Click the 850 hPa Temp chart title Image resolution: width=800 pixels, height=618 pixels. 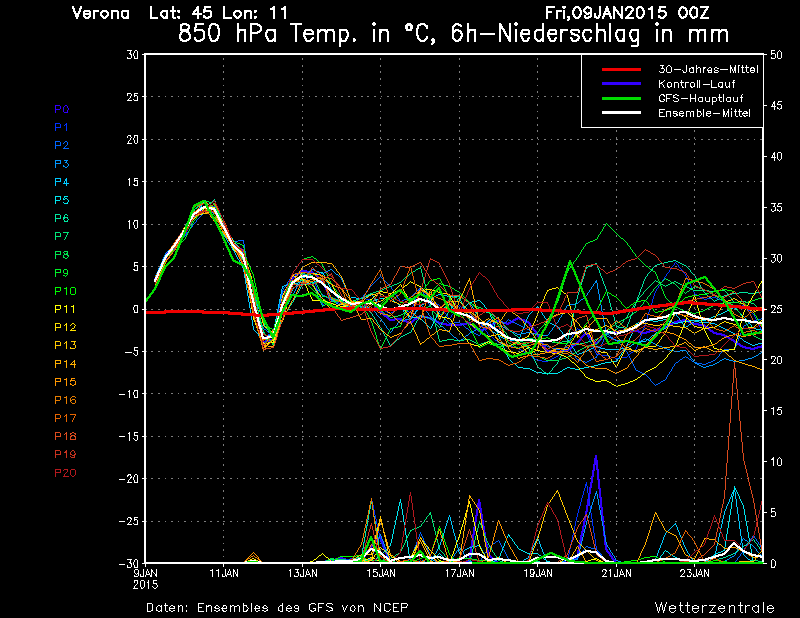coord(450,32)
